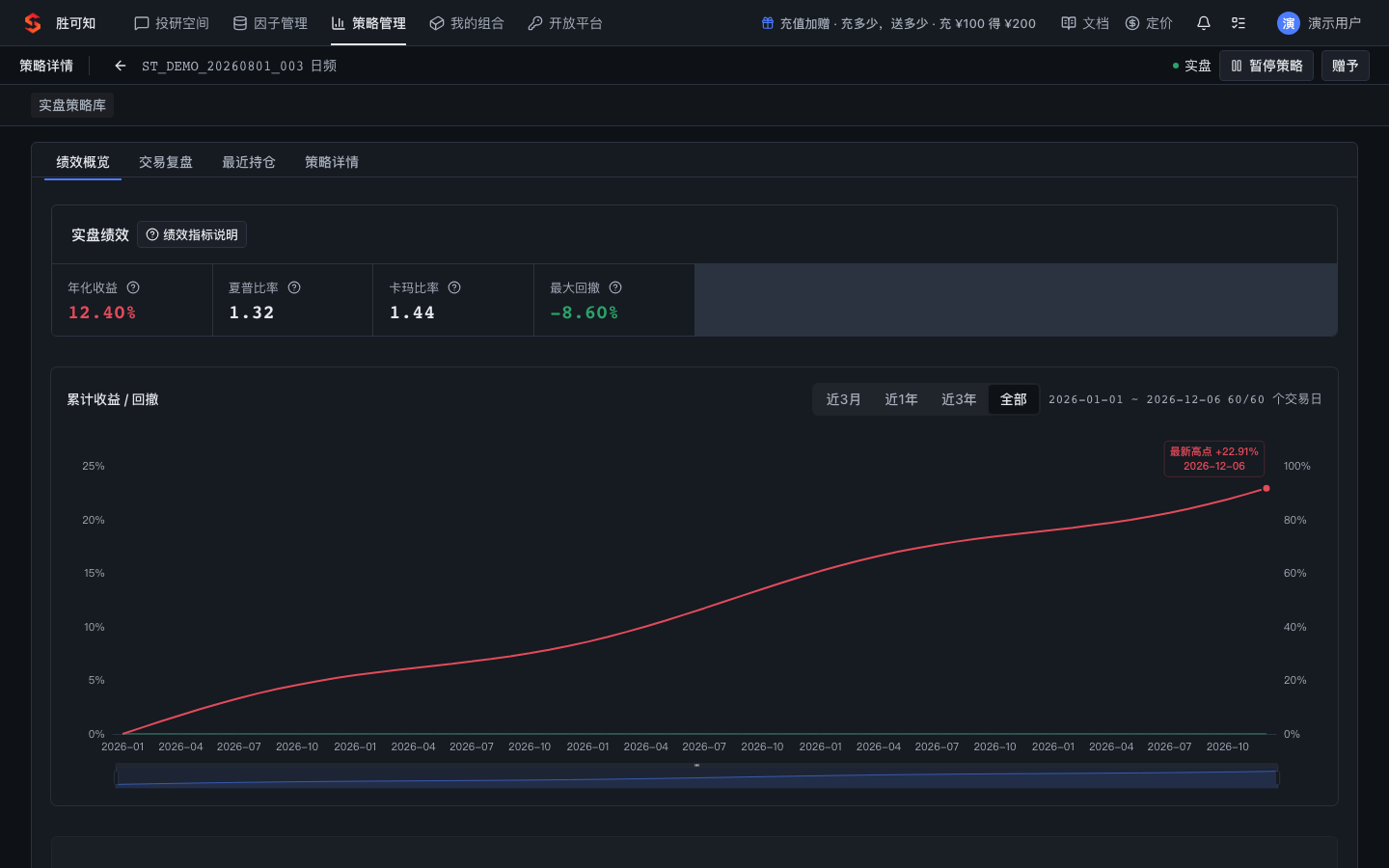Click the help icon next to 夏普比率
Image resolution: width=1389 pixels, height=868 pixels.
(x=294, y=287)
